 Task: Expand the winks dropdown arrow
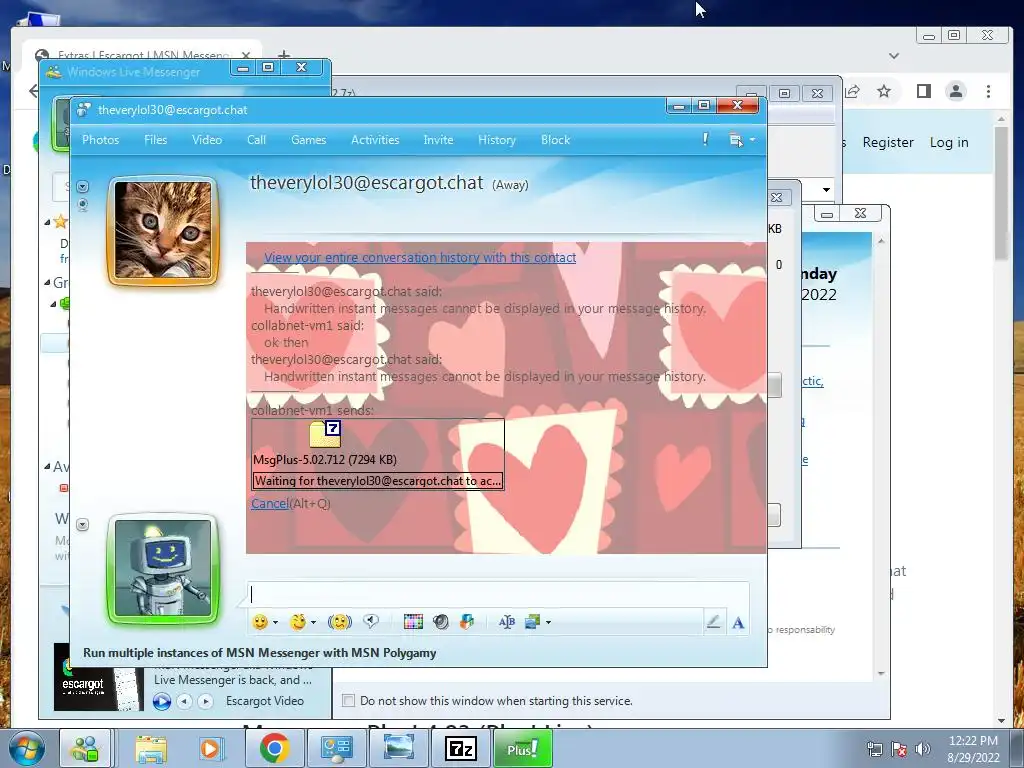[x=313, y=622]
